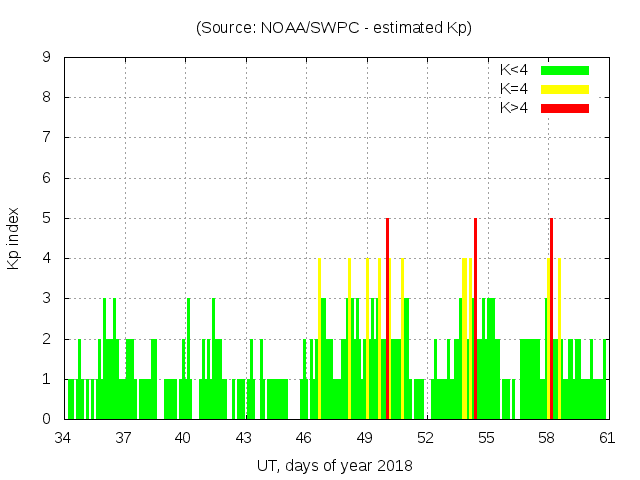The width and height of the screenshot is (640, 480).
Task: Click the green K<4 legend swatch
Action: pyautogui.click(x=565, y=70)
